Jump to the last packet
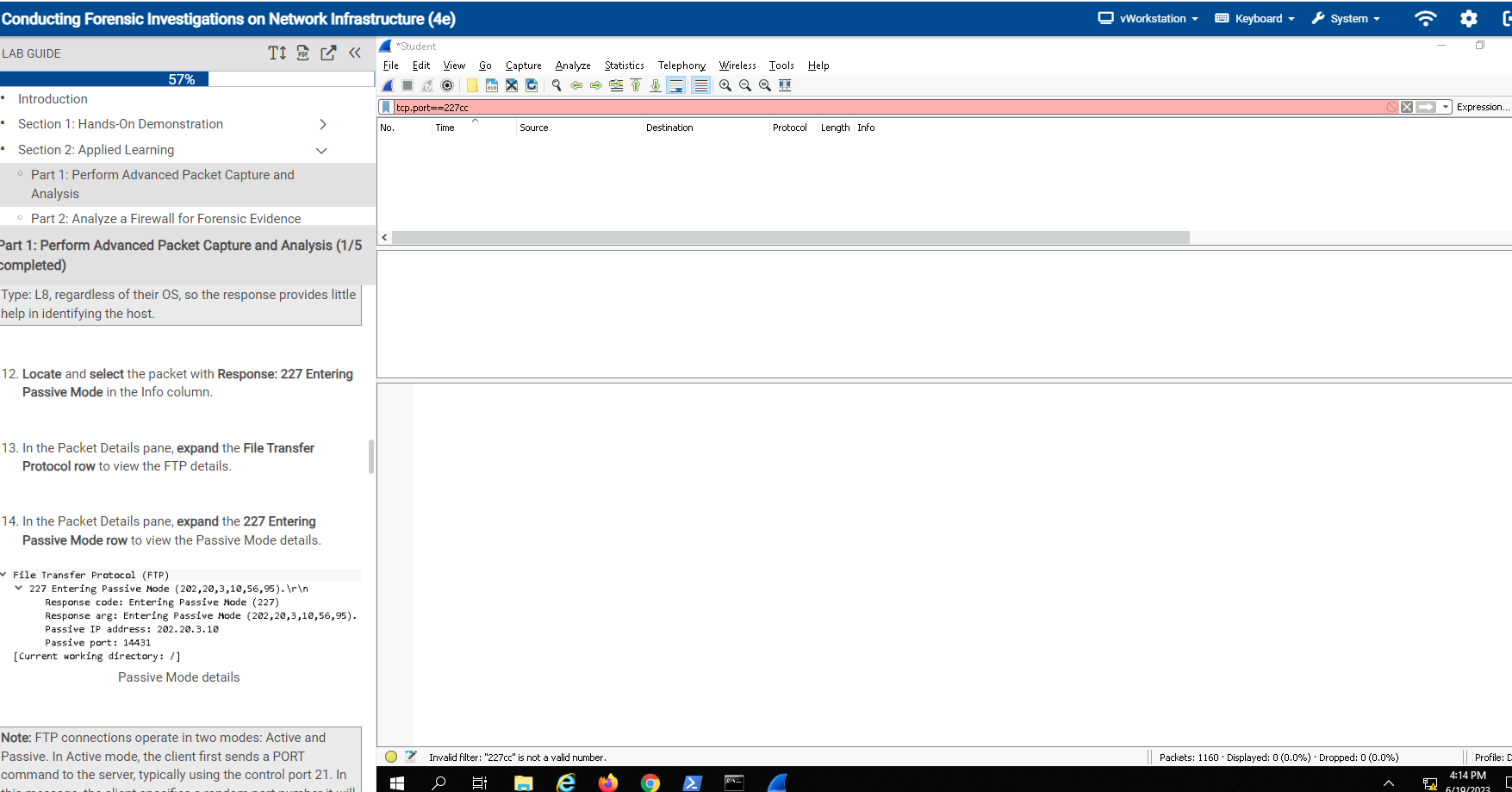 656,85
